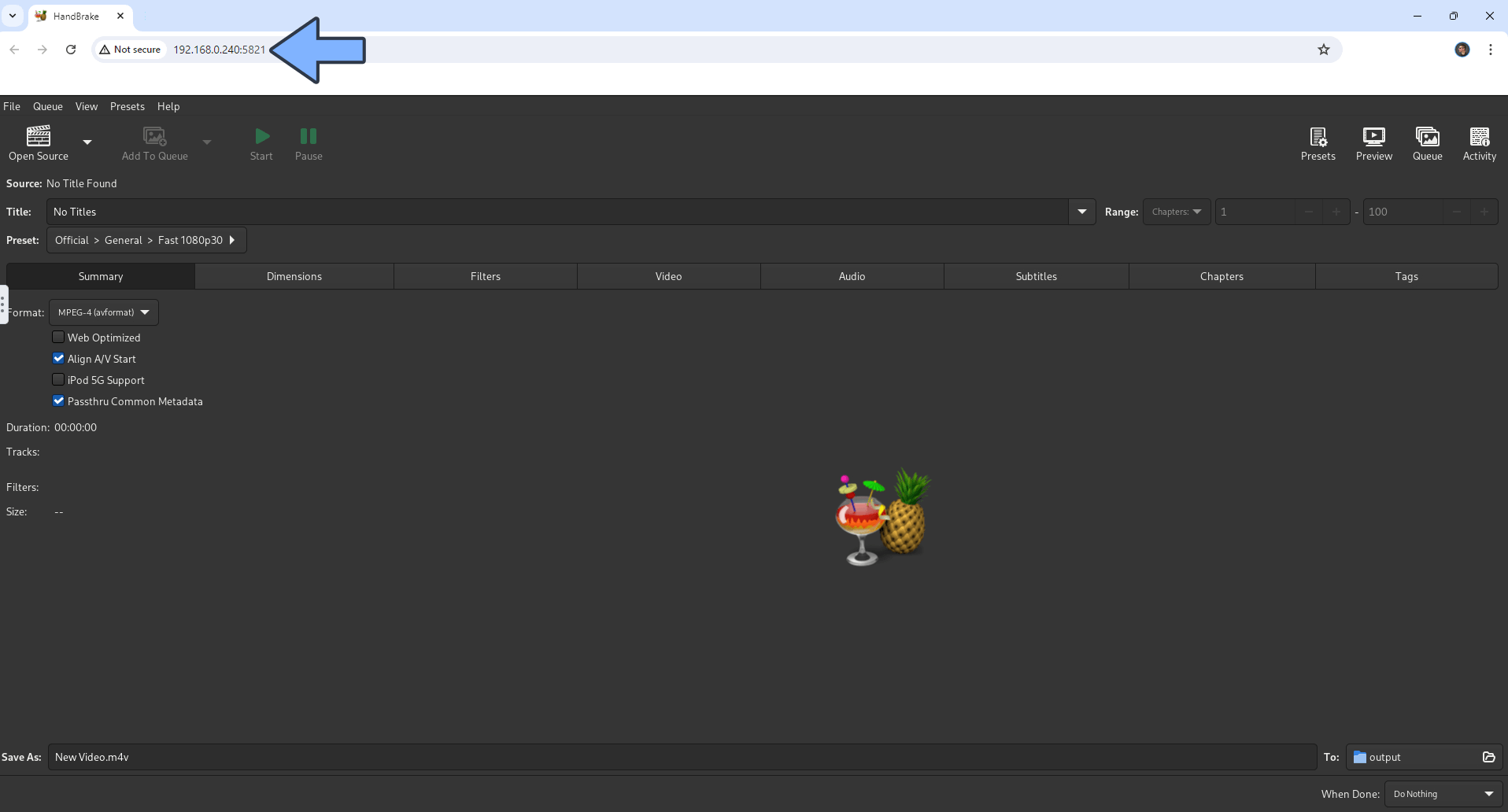Screen dimensions: 1508x812
Task: Open the Chrome three-dot menu
Action: (1491, 50)
